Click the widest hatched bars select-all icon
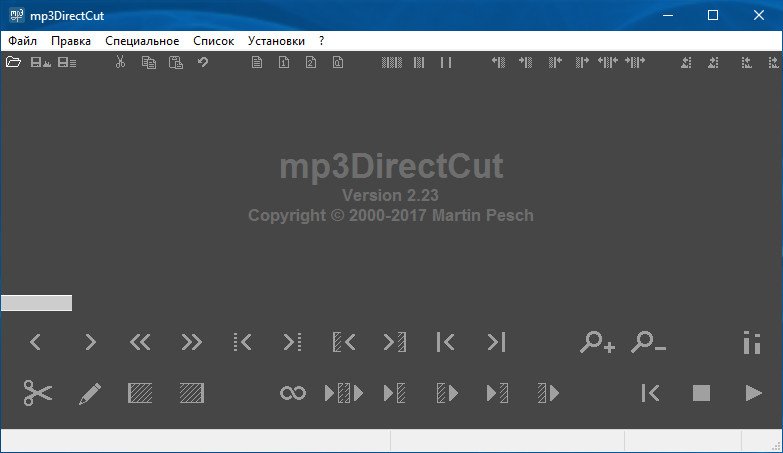 coord(392,62)
